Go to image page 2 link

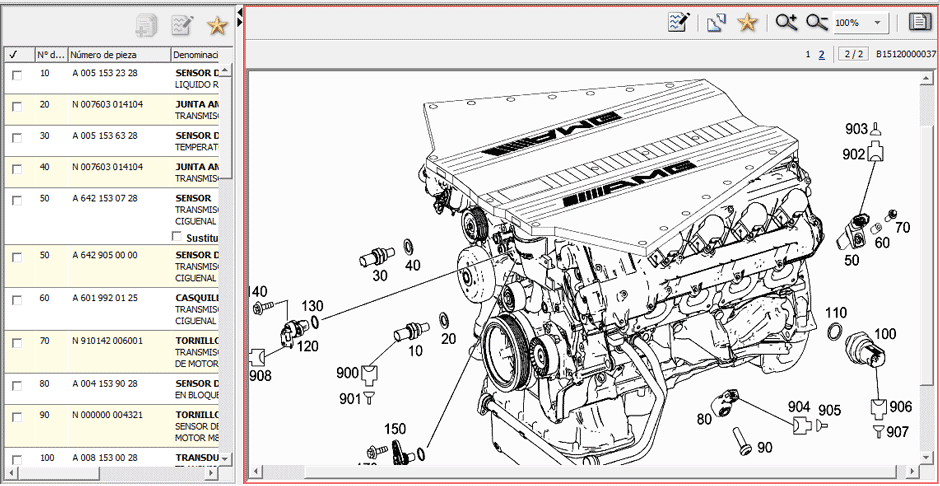pos(822,54)
